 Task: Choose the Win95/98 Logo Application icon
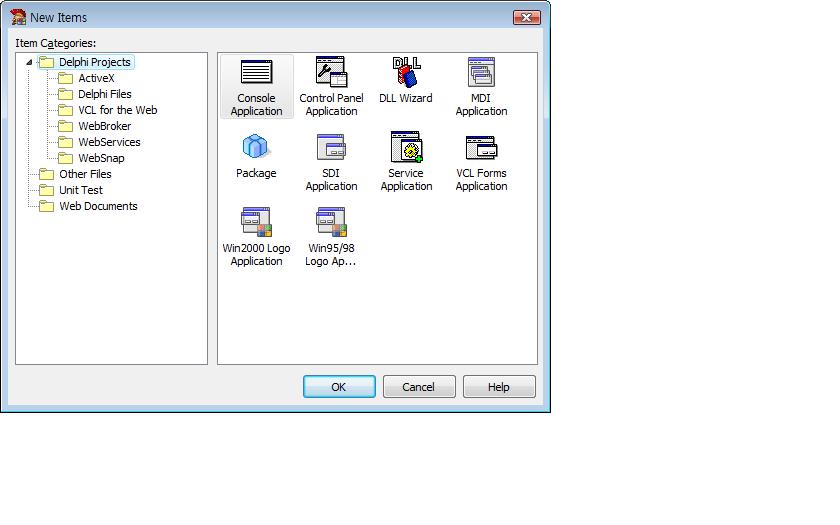[x=331, y=223]
